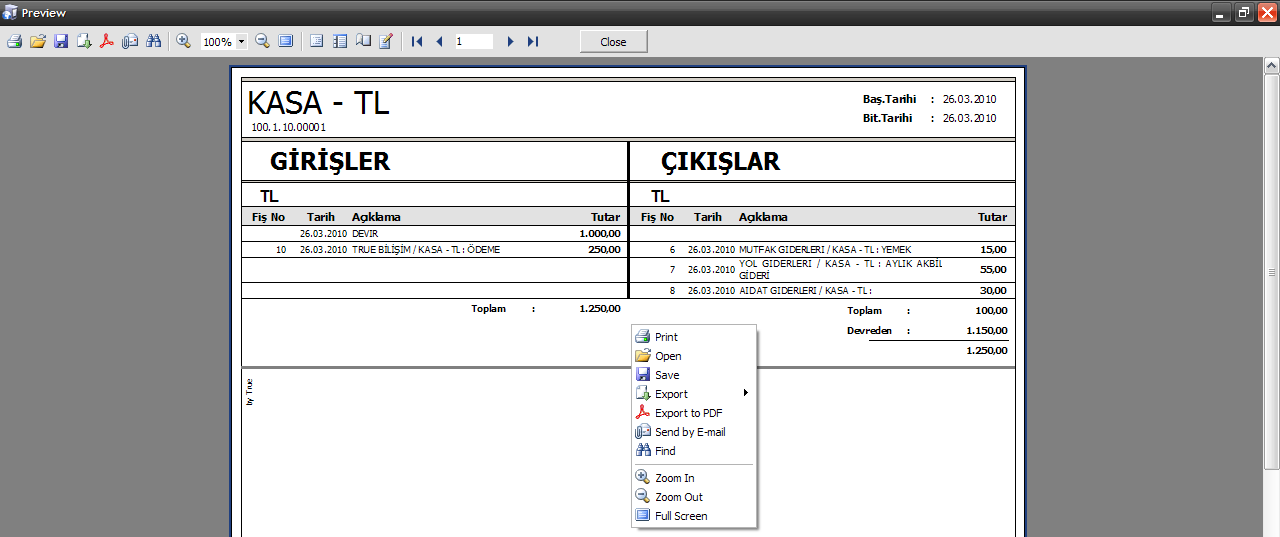Click the Send by E-mail toolbar icon
Screen dimensions: 1280x537
130,42
